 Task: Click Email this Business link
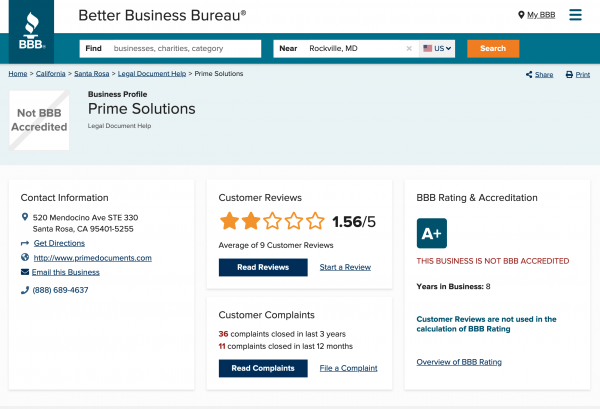pyautogui.click(x=65, y=272)
